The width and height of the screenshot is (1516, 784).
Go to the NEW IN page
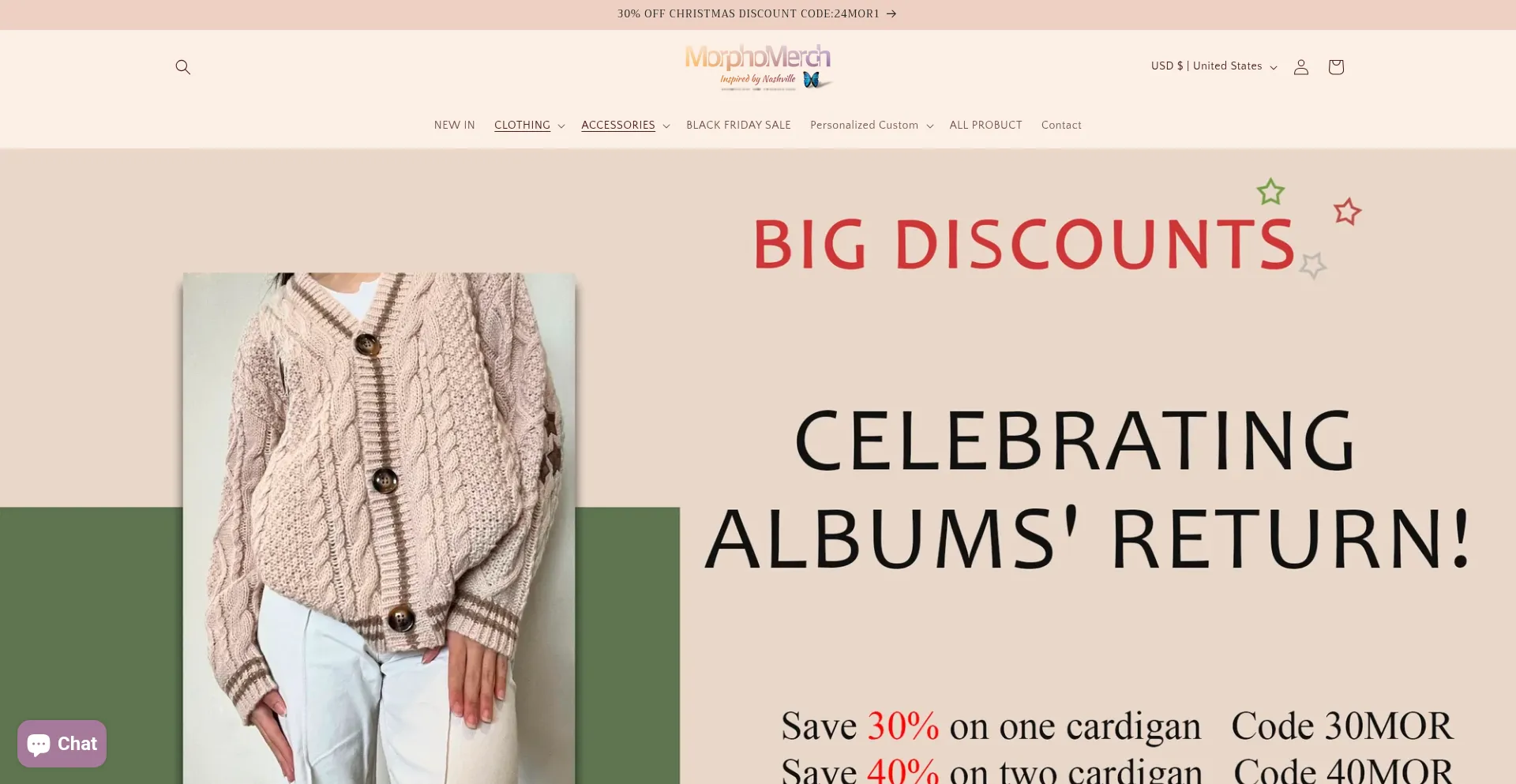click(455, 126)
